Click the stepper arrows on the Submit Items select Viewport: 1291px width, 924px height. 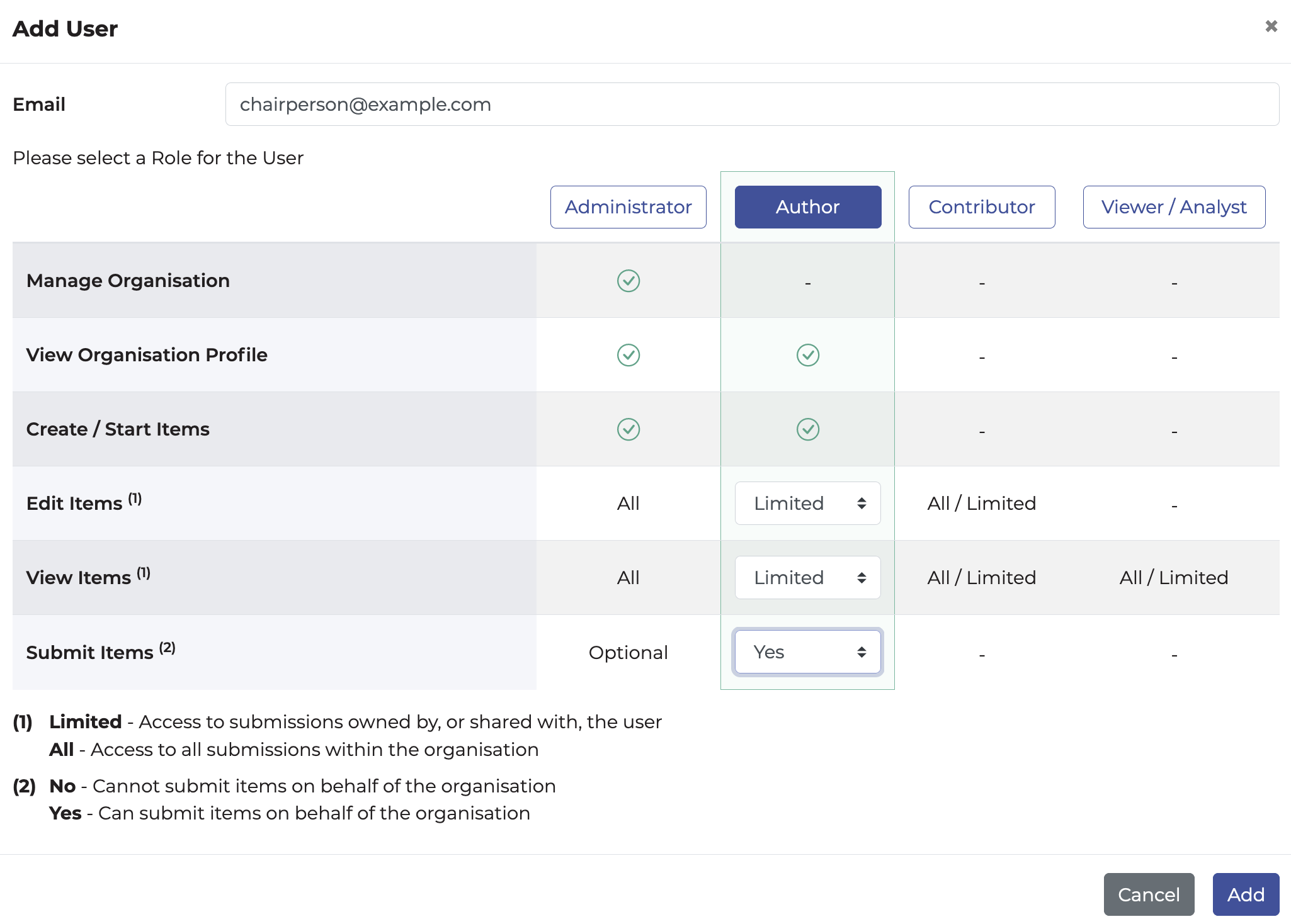click(x=861, y=652)
